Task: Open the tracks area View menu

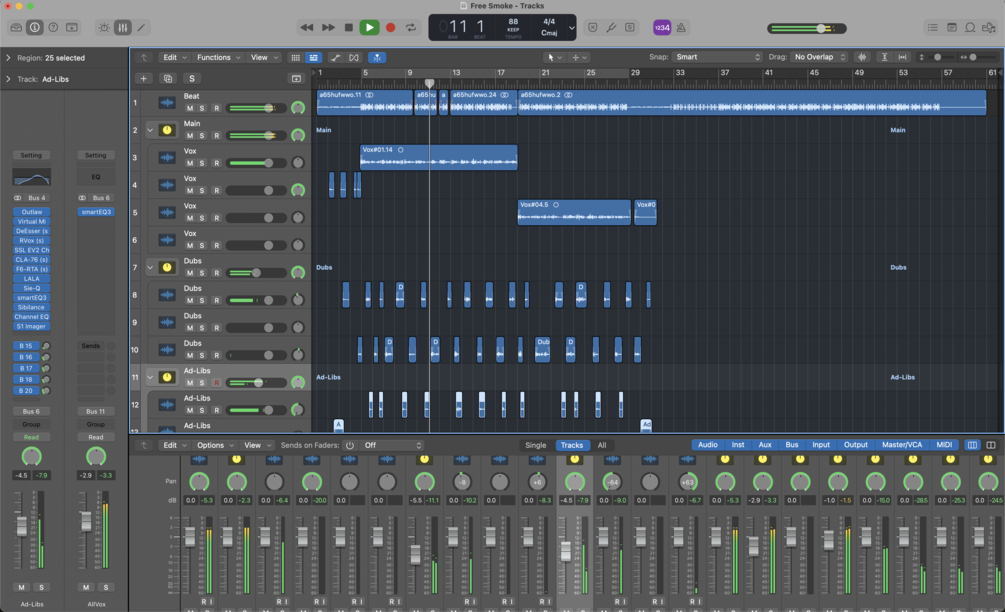Action: (x=264, y=58)
